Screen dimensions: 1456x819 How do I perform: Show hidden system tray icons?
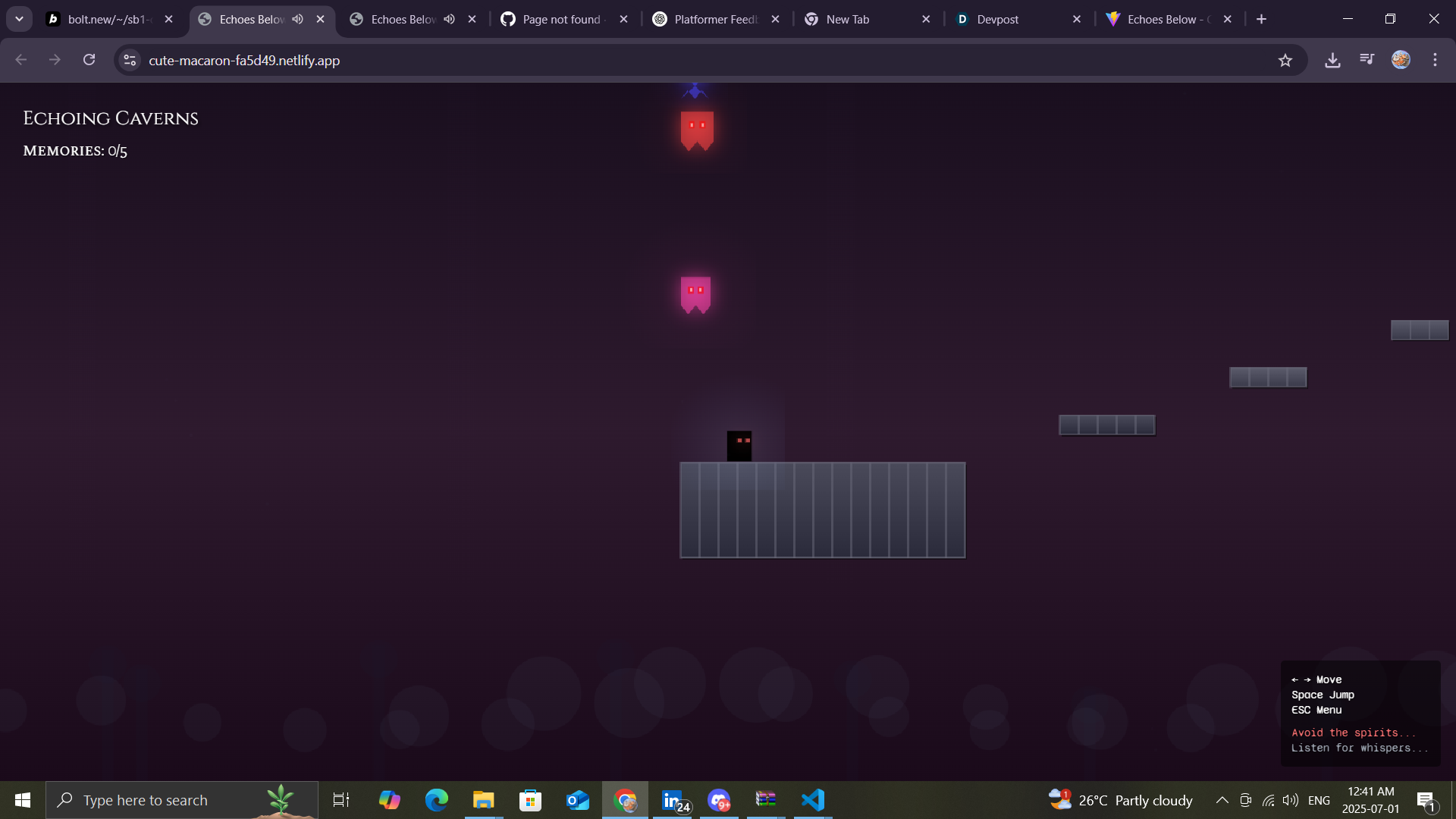tap(1222, 800)
